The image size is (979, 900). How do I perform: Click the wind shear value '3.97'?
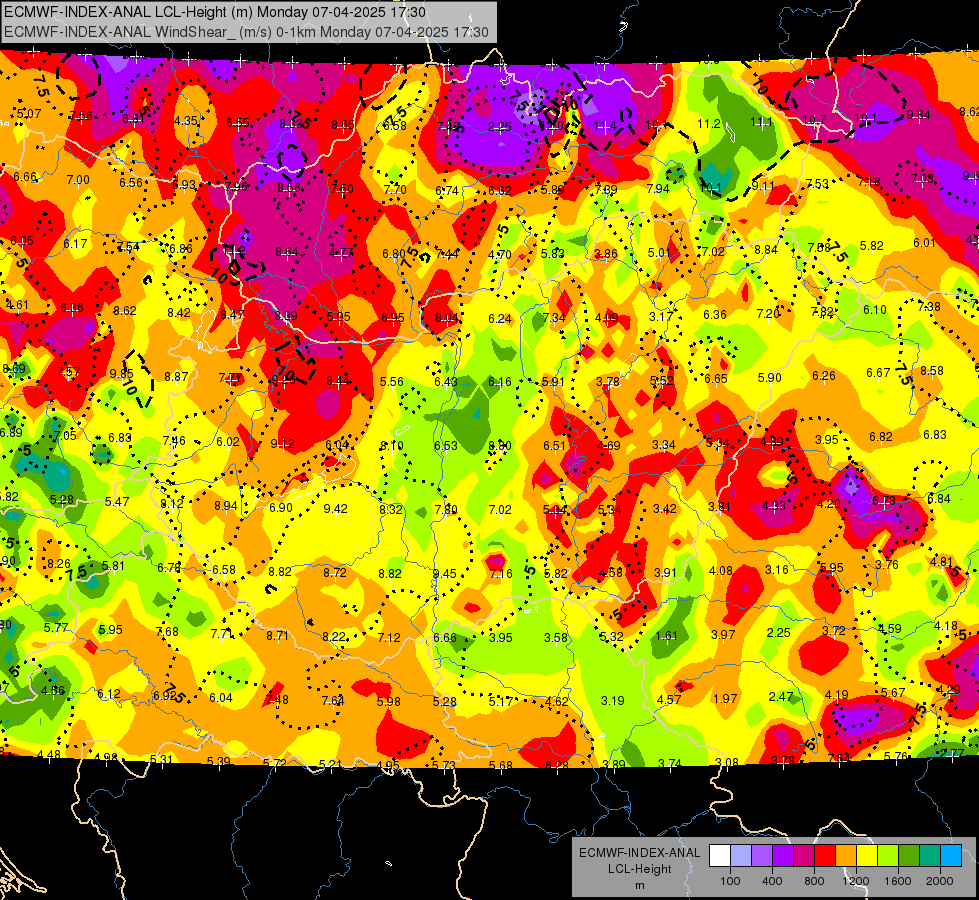pyautogui.click(x=723, y=635)
